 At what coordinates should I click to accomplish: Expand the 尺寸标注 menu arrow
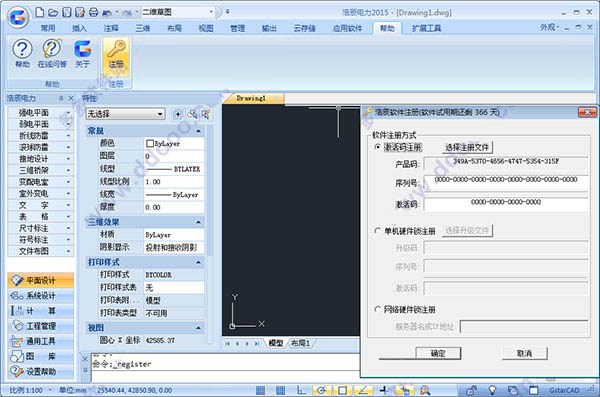(68, 228)
